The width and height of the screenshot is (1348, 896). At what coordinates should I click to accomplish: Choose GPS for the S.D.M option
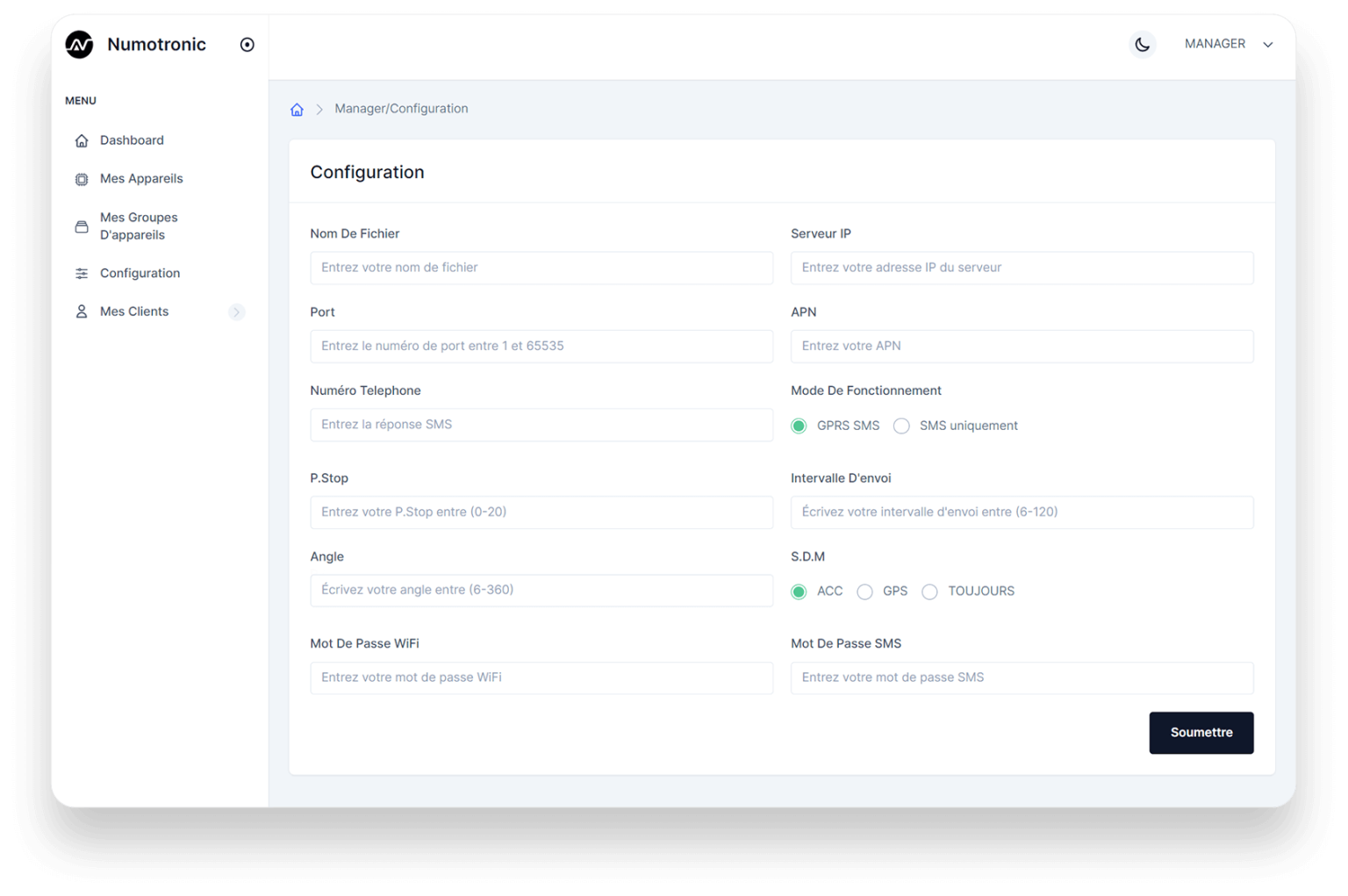(864, 592)
